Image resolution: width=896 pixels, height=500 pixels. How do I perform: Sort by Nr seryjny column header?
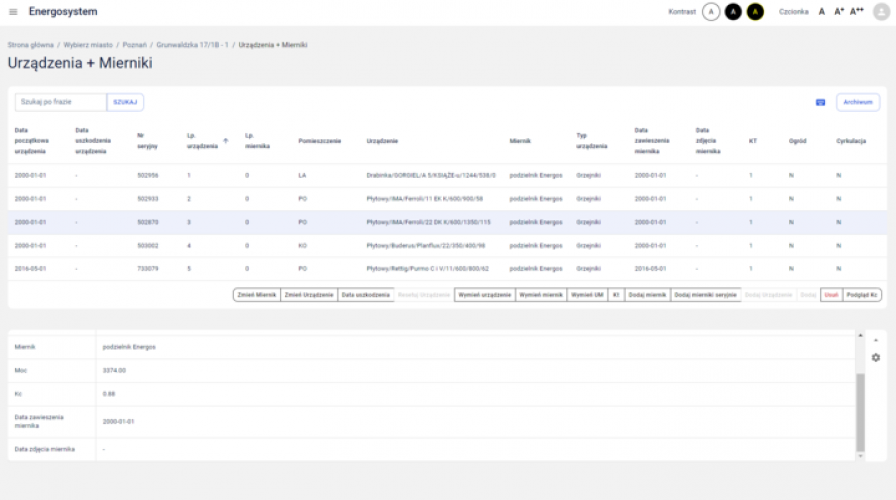point(147,141)
